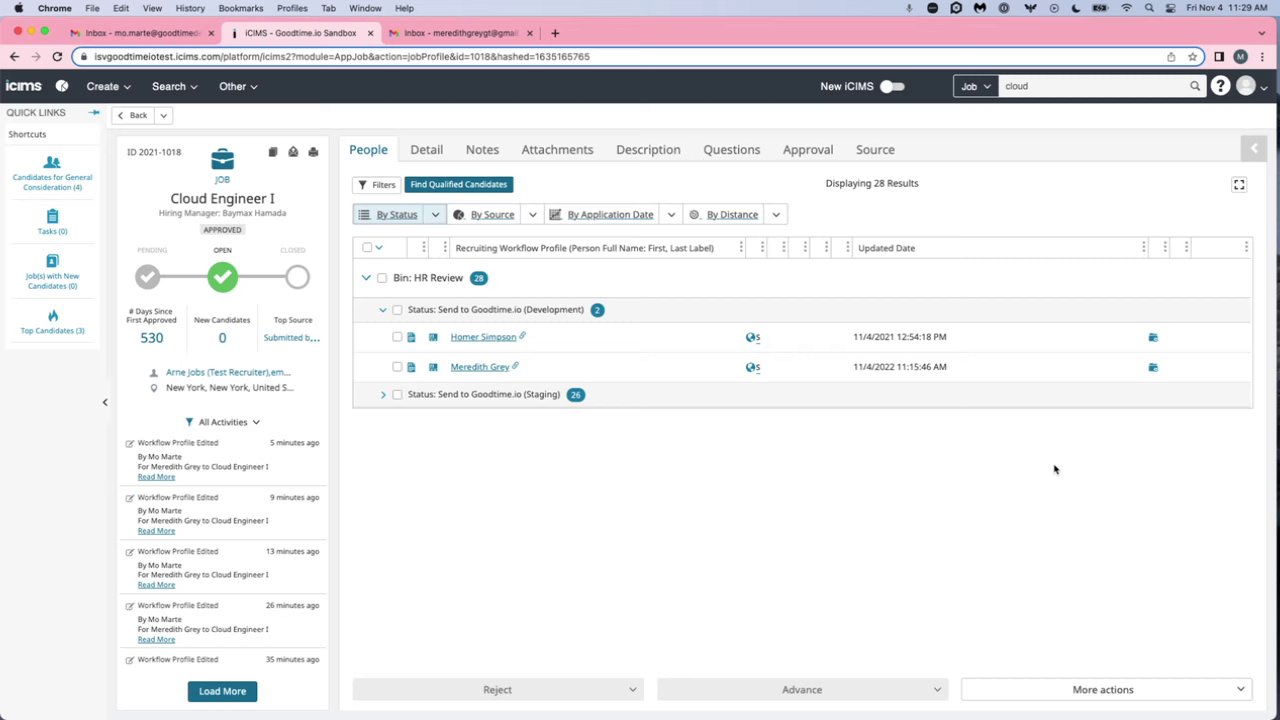Open the By Status dropdown arrow
Viewport: 1280px width, 720px height.
click(435, 215)
